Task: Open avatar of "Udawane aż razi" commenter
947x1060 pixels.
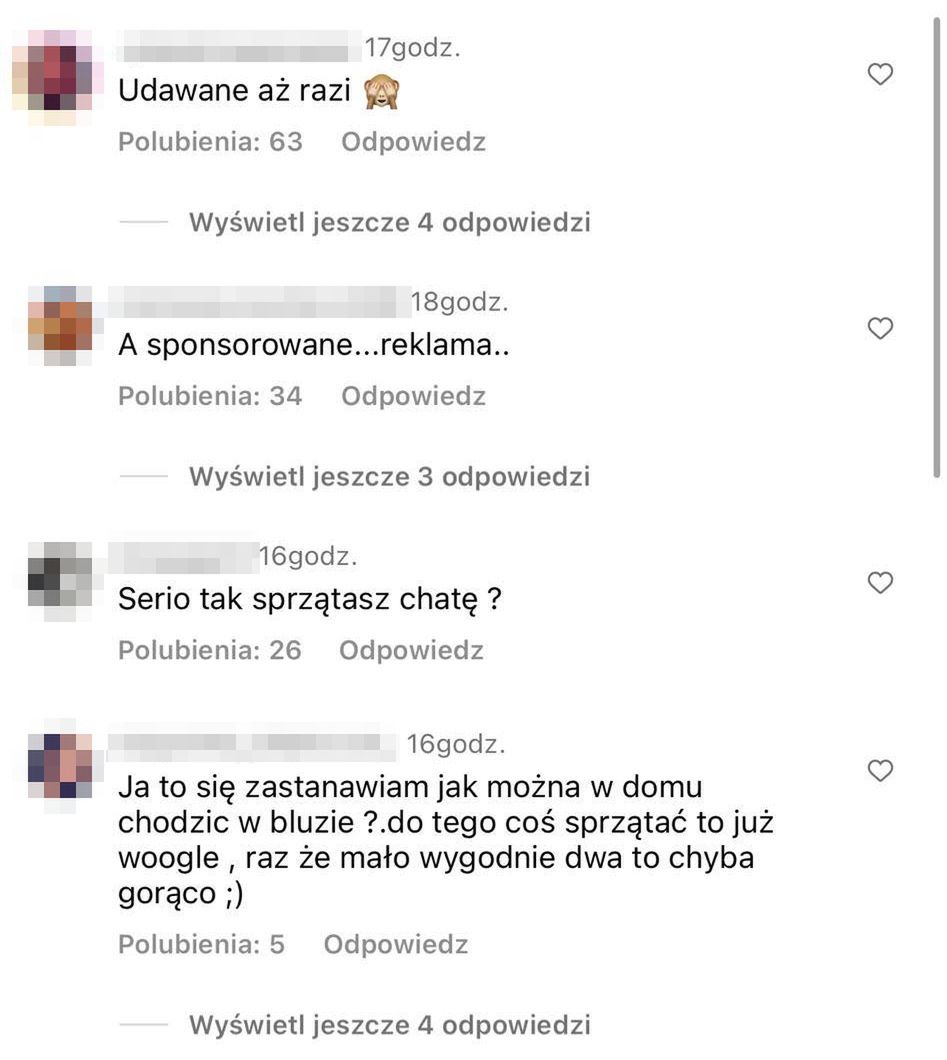Action: pyautogui.click(x=59, y=76)
